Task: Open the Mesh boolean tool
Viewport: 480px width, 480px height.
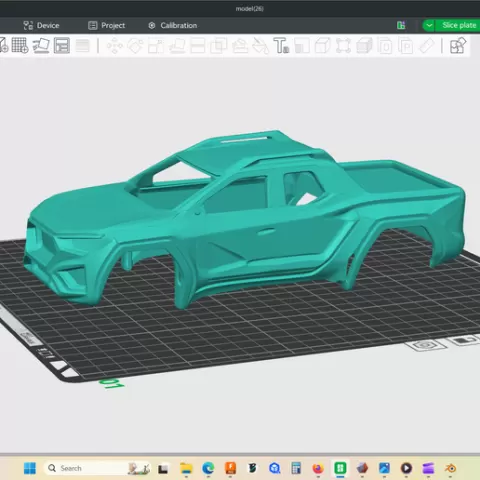Action: 219,46
